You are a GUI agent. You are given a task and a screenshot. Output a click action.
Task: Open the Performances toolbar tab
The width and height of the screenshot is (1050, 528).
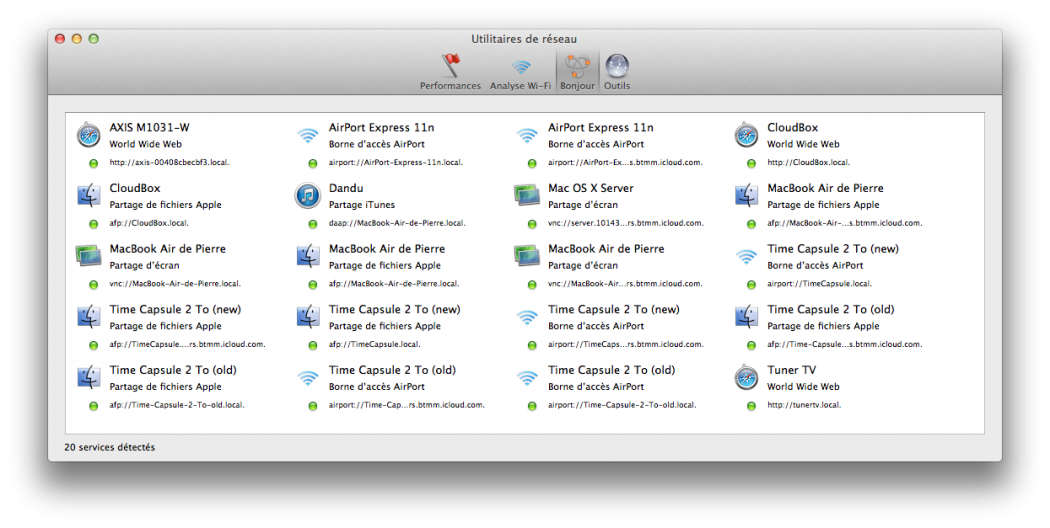(450, 72)
